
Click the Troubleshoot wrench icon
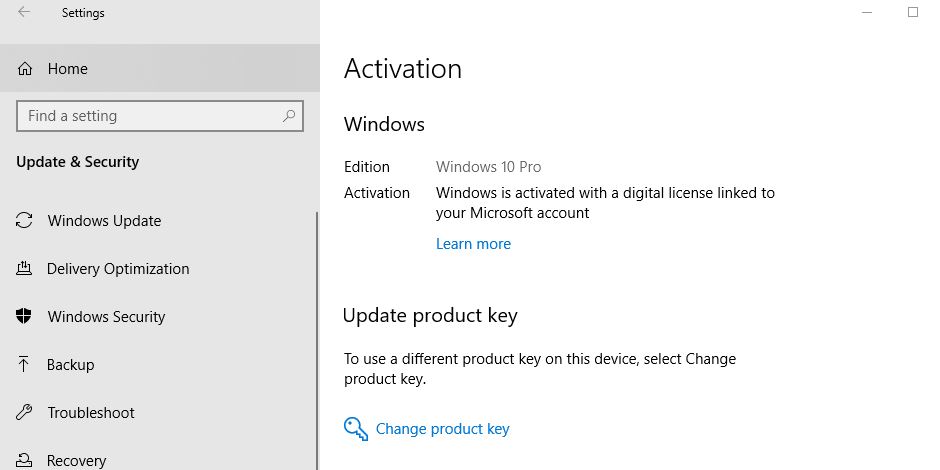(23, 412)
